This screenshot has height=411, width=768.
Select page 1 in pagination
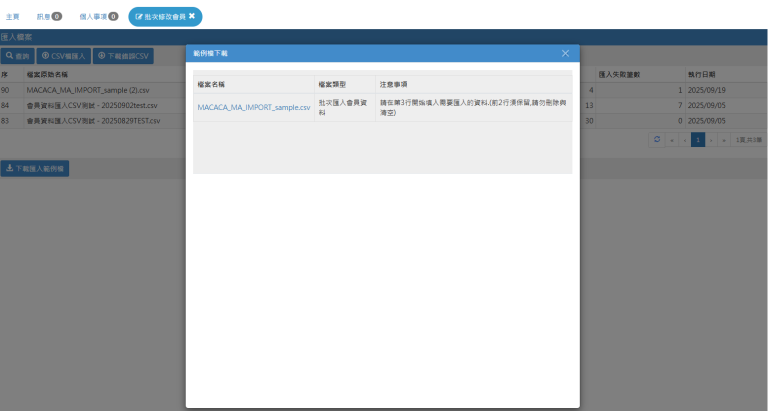coord(698,140)
